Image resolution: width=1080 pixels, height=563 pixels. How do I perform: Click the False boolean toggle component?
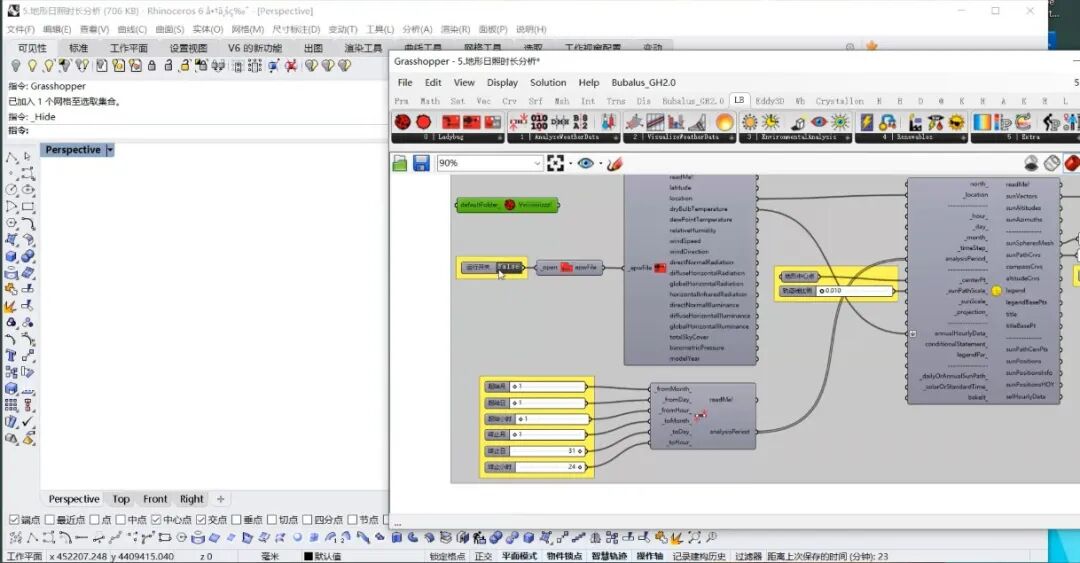click(x=492, y=267)
